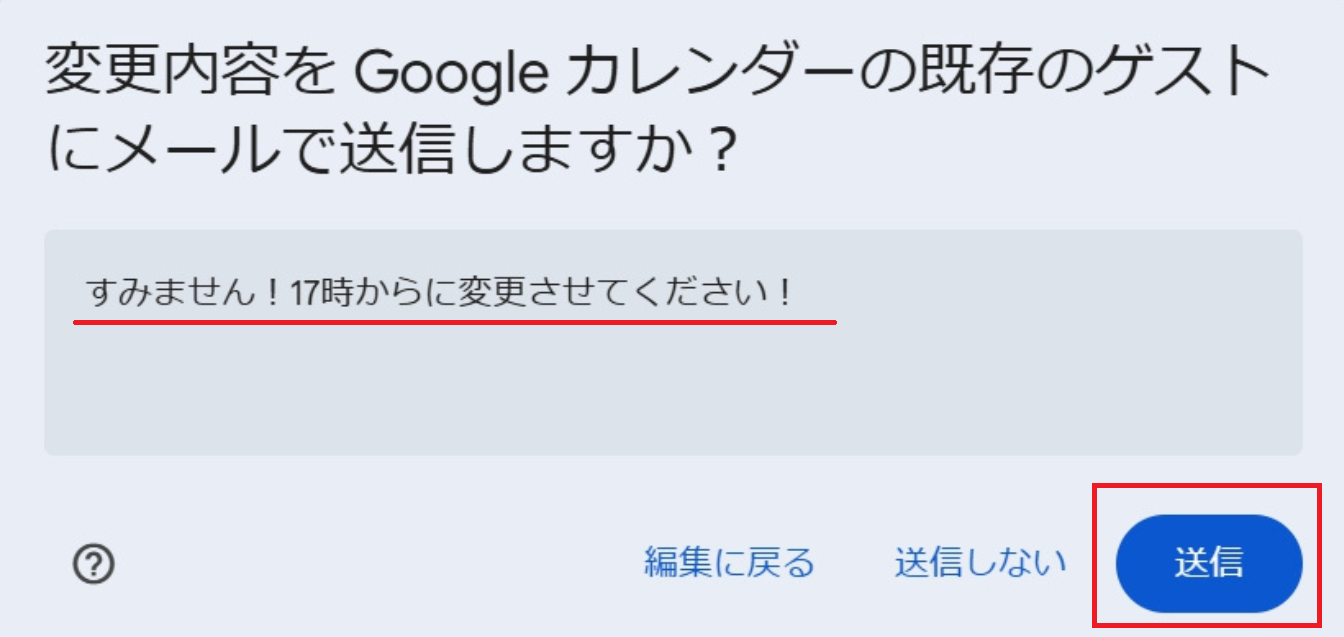
Task: Click the dialog heading about Google カレンダー guests
Action: pyautogui.click(x=657, y=73)
